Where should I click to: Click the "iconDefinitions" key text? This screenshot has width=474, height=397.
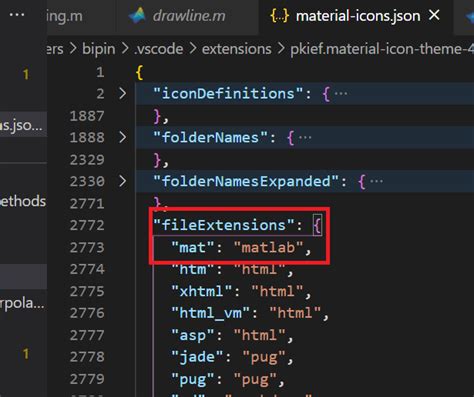pos(228,93)
